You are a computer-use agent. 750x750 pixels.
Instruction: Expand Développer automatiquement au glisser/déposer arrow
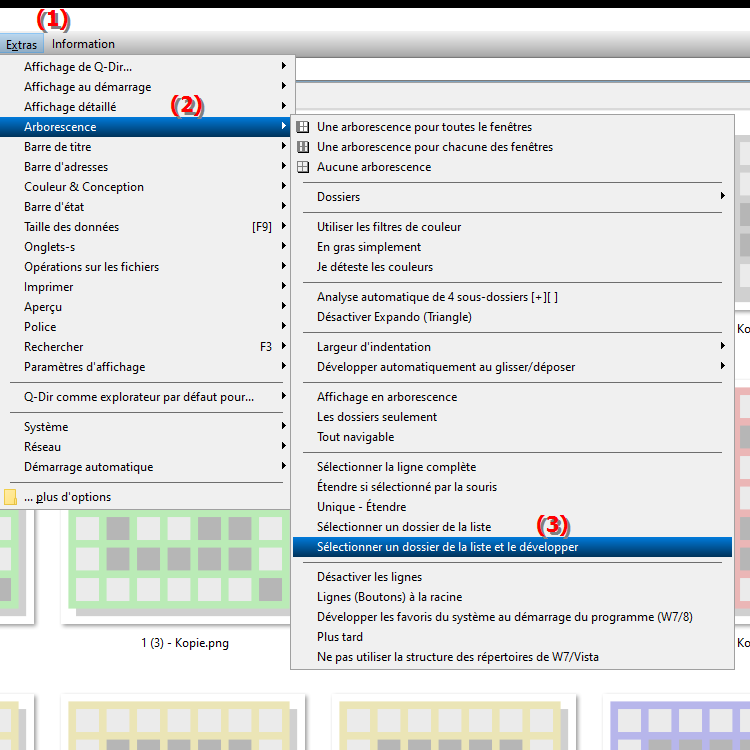click(x=723, y=366)
